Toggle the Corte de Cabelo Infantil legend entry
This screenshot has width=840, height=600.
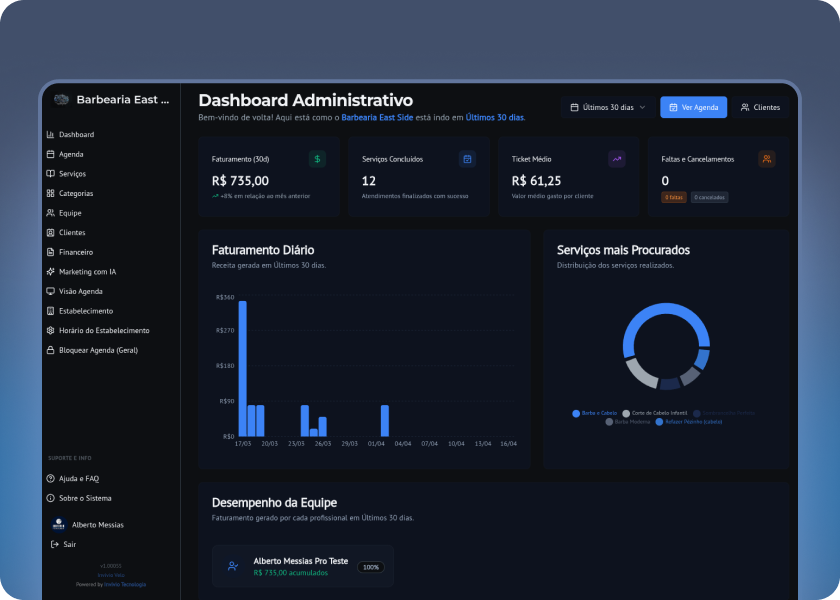tap(655, 413)
